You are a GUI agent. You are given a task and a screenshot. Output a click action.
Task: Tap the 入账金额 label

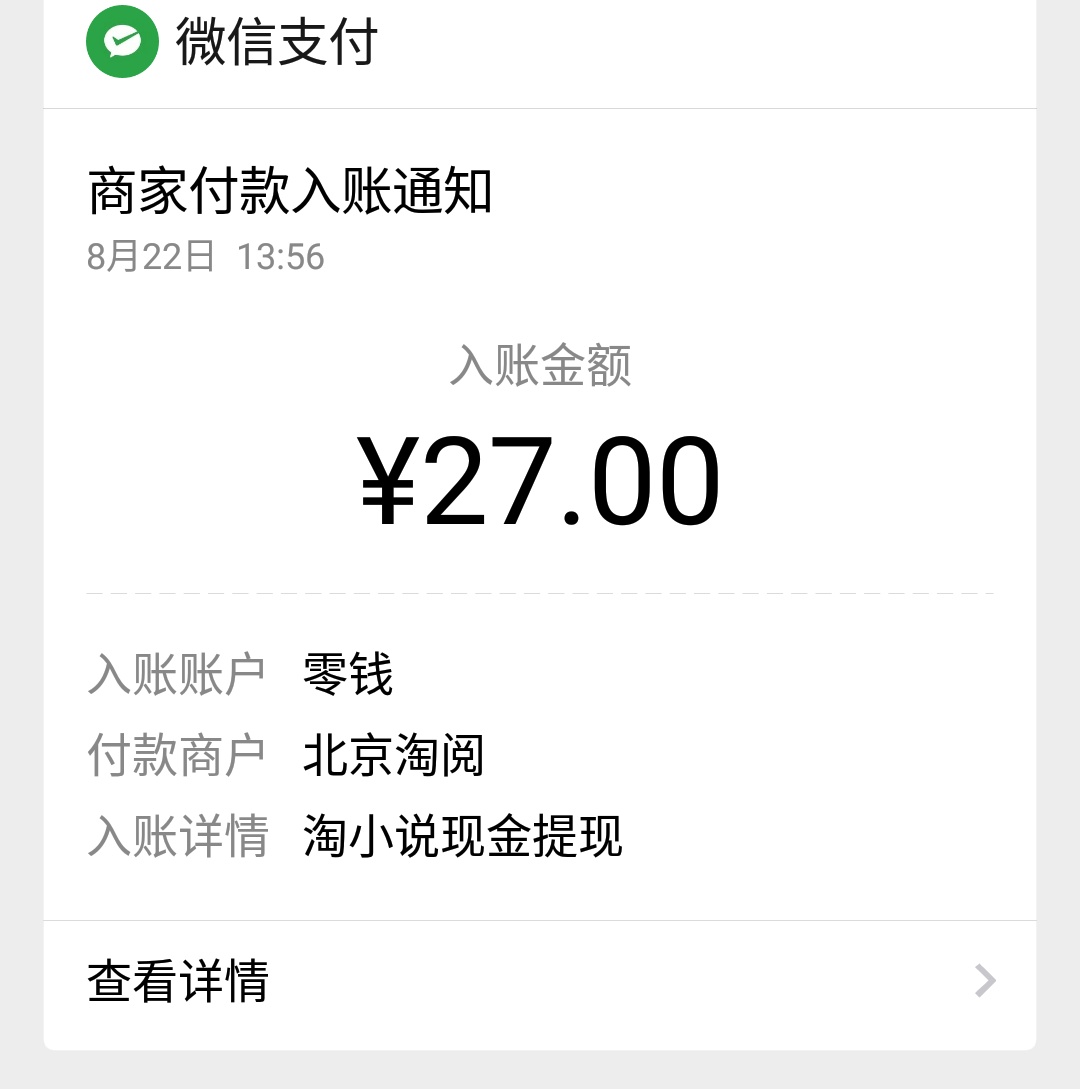coord(540,365)
